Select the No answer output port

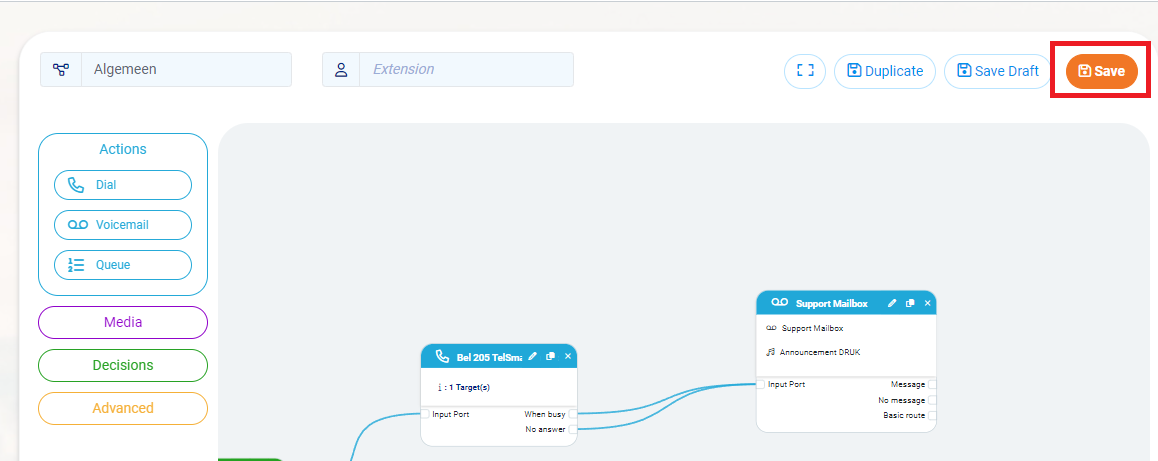pyautogui.click(x=572, y=429)
